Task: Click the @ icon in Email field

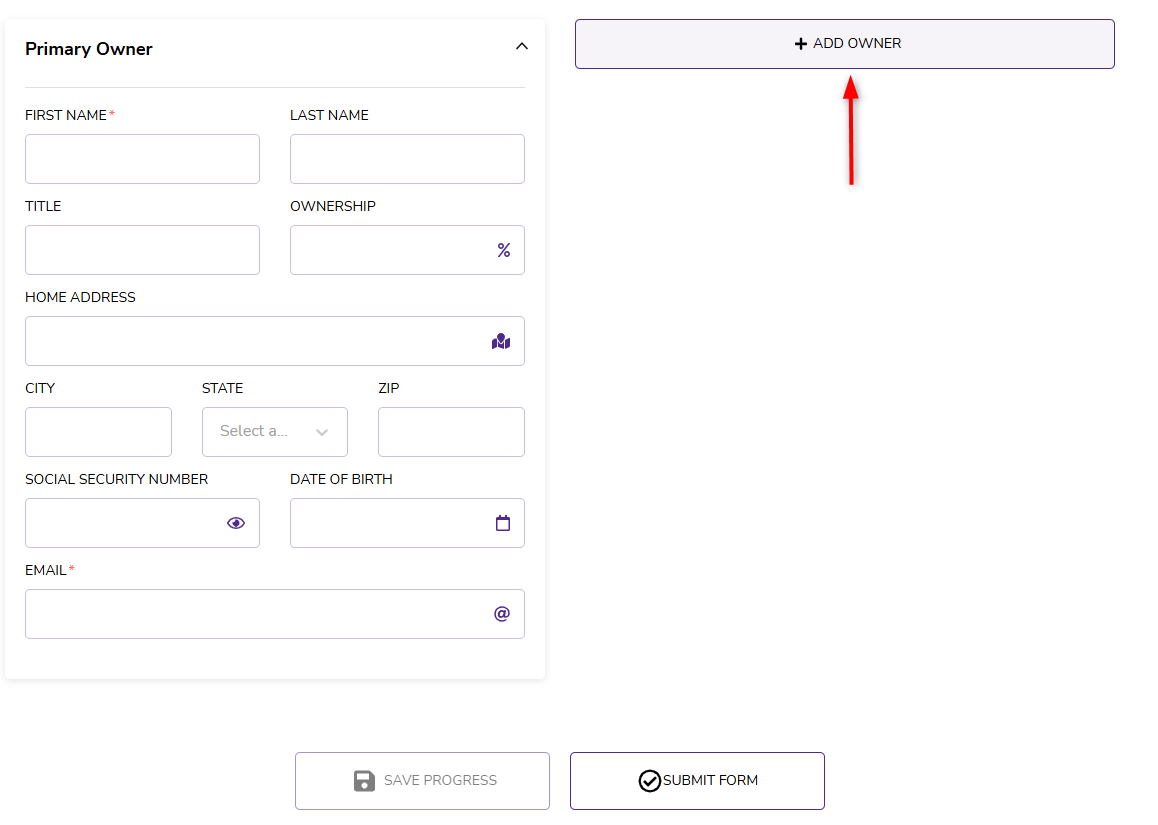Action: pyautogui.click(x=502, y=614)
